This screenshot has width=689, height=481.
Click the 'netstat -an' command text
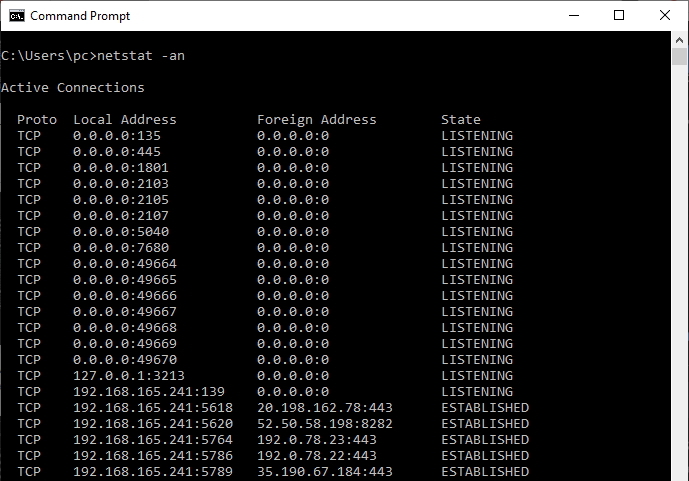(x=141, y=56)
